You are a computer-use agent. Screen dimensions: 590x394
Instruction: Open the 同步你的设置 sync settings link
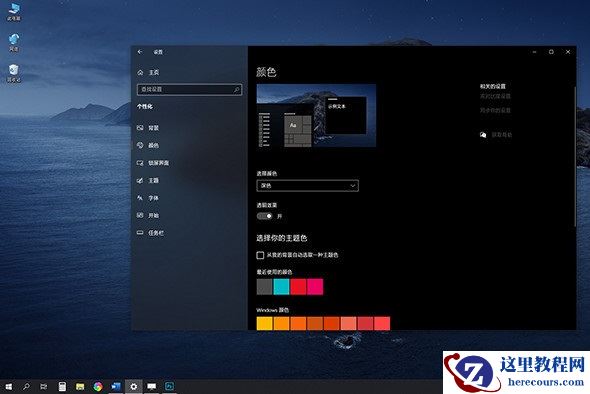point(495,110)
